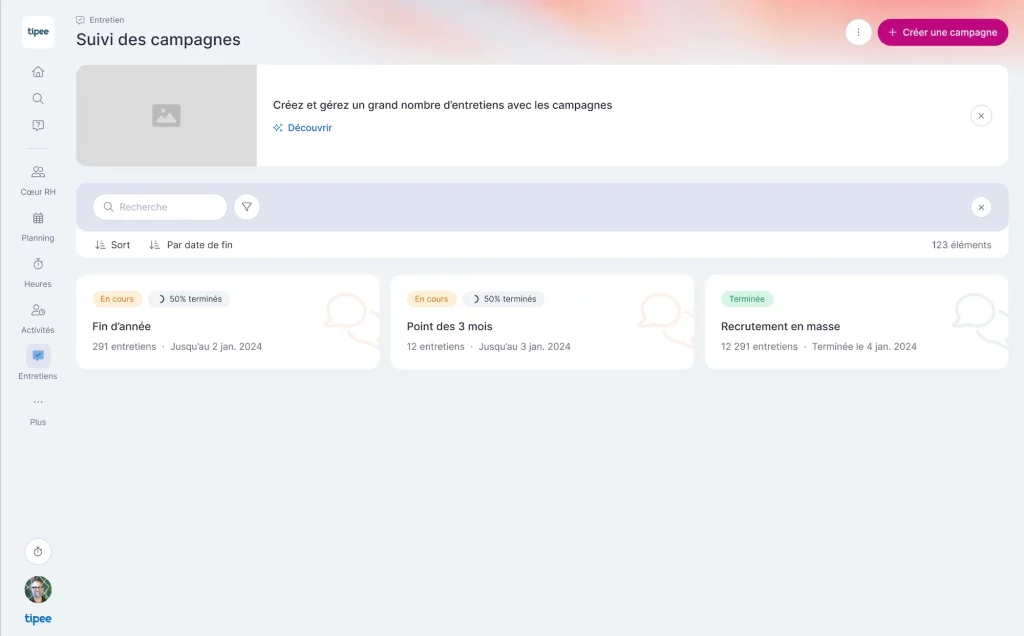The image size is (1024, 636).
Task: Open the Recrutement en masse campaign card
Action: (856, 322)
